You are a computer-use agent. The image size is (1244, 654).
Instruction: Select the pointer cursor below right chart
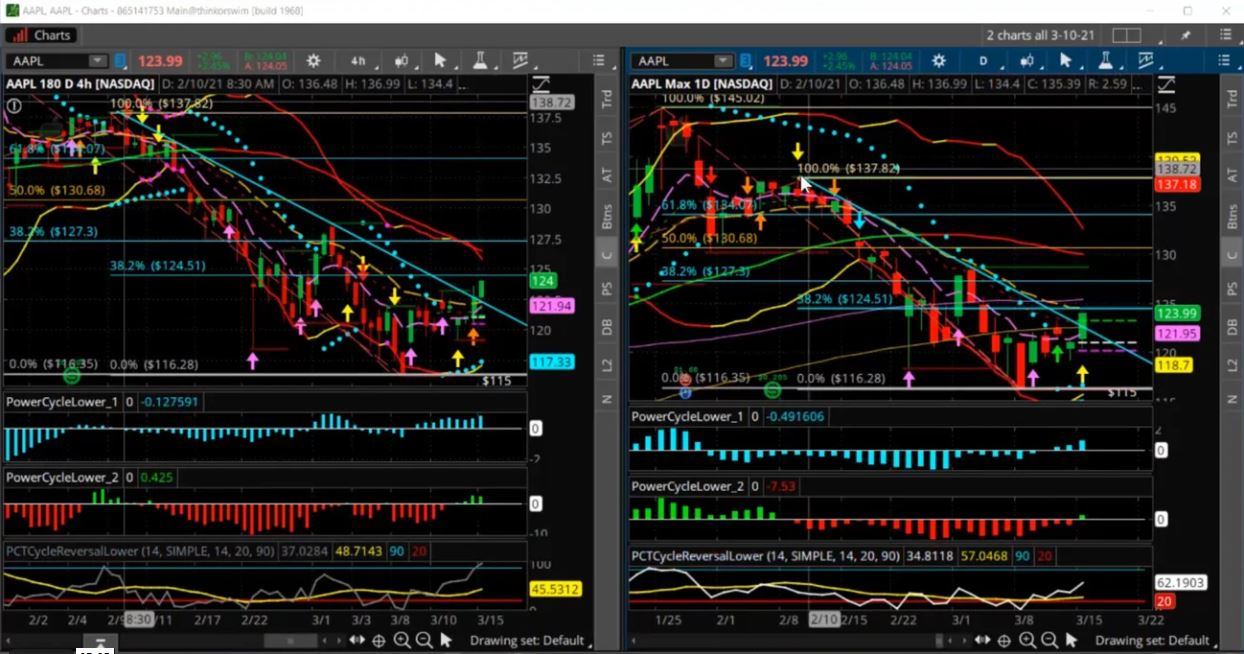[1072, 640]
